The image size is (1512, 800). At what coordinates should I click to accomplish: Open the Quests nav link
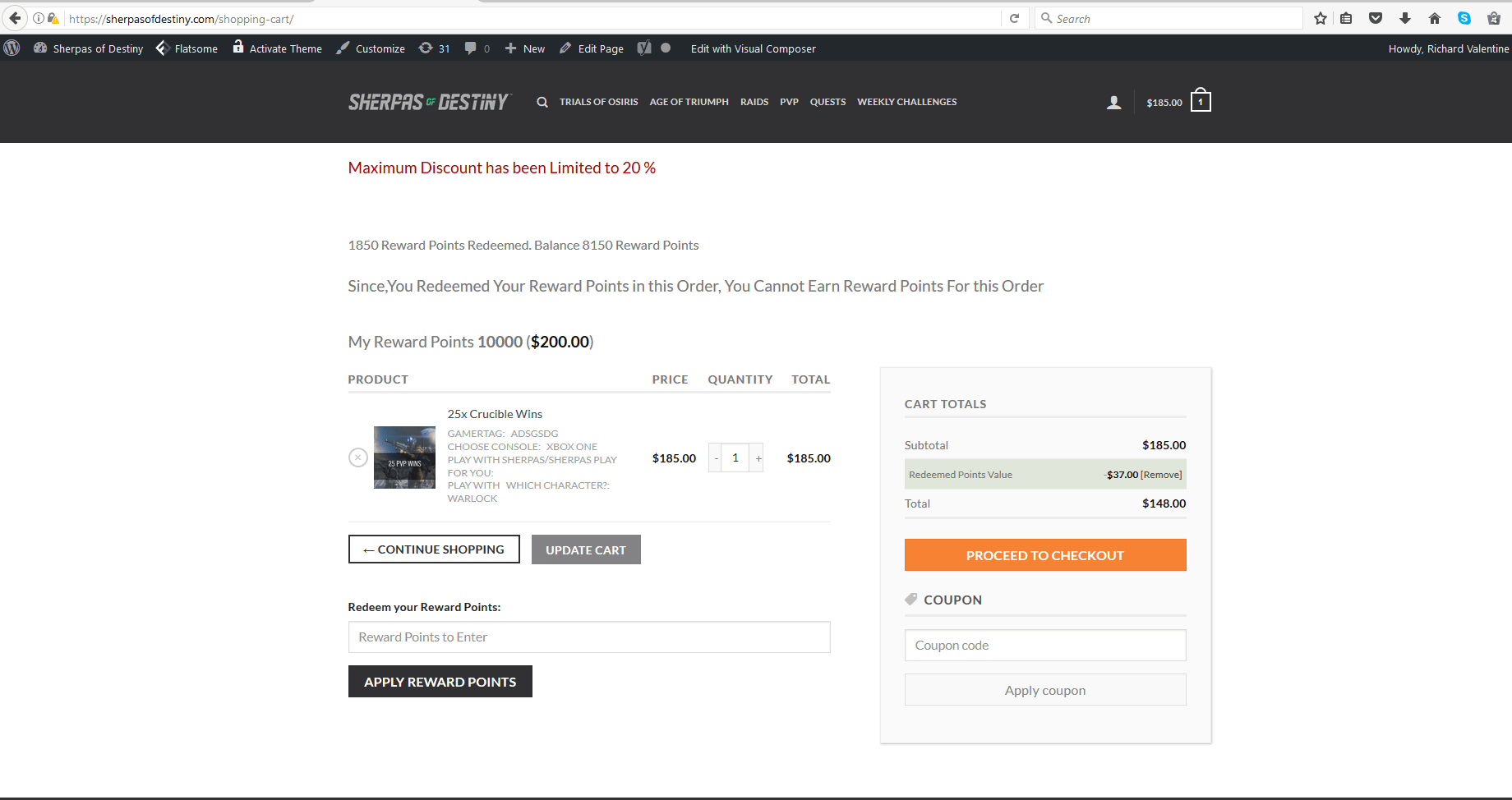tap(828, 102)
